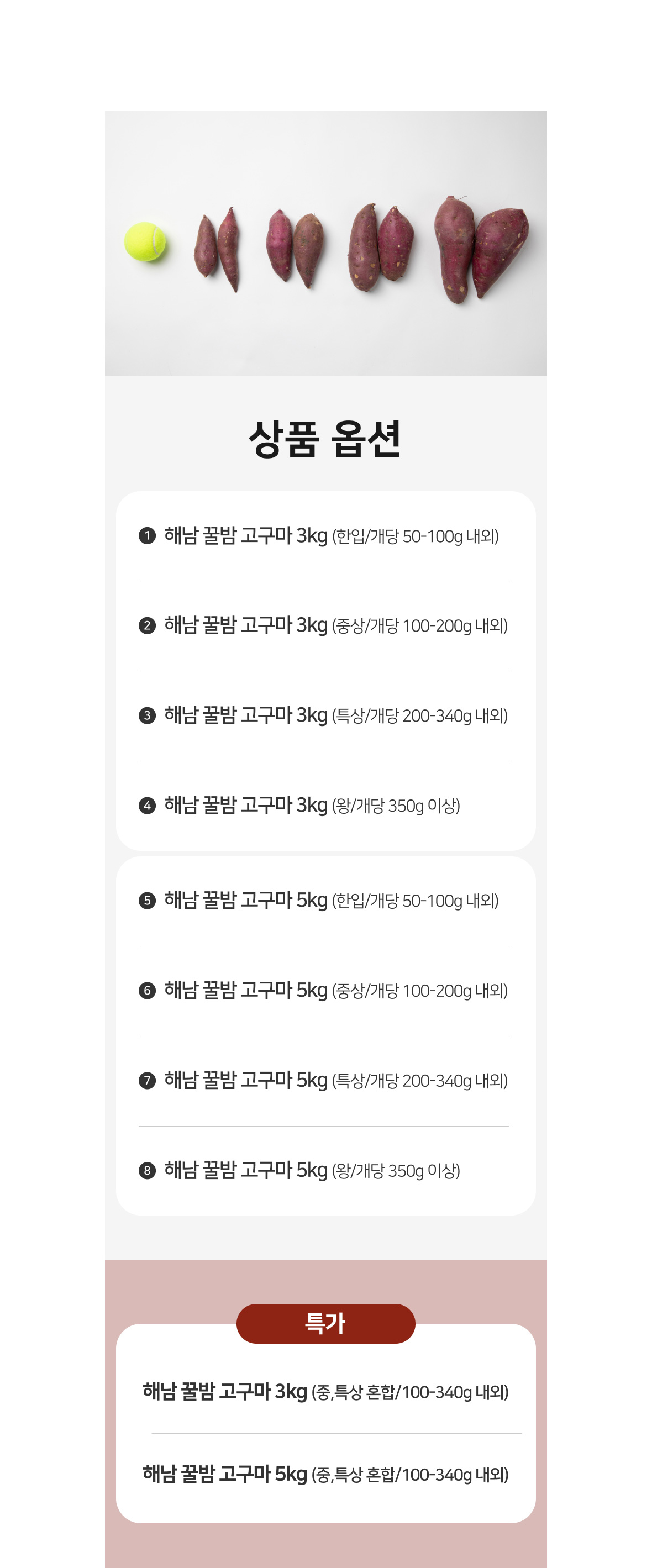Image resolution: width=652 pixels, height=1568 pixels.
Task: Click the number 2 circle icon
Action: pyautogui.click(x=147, y=626)
